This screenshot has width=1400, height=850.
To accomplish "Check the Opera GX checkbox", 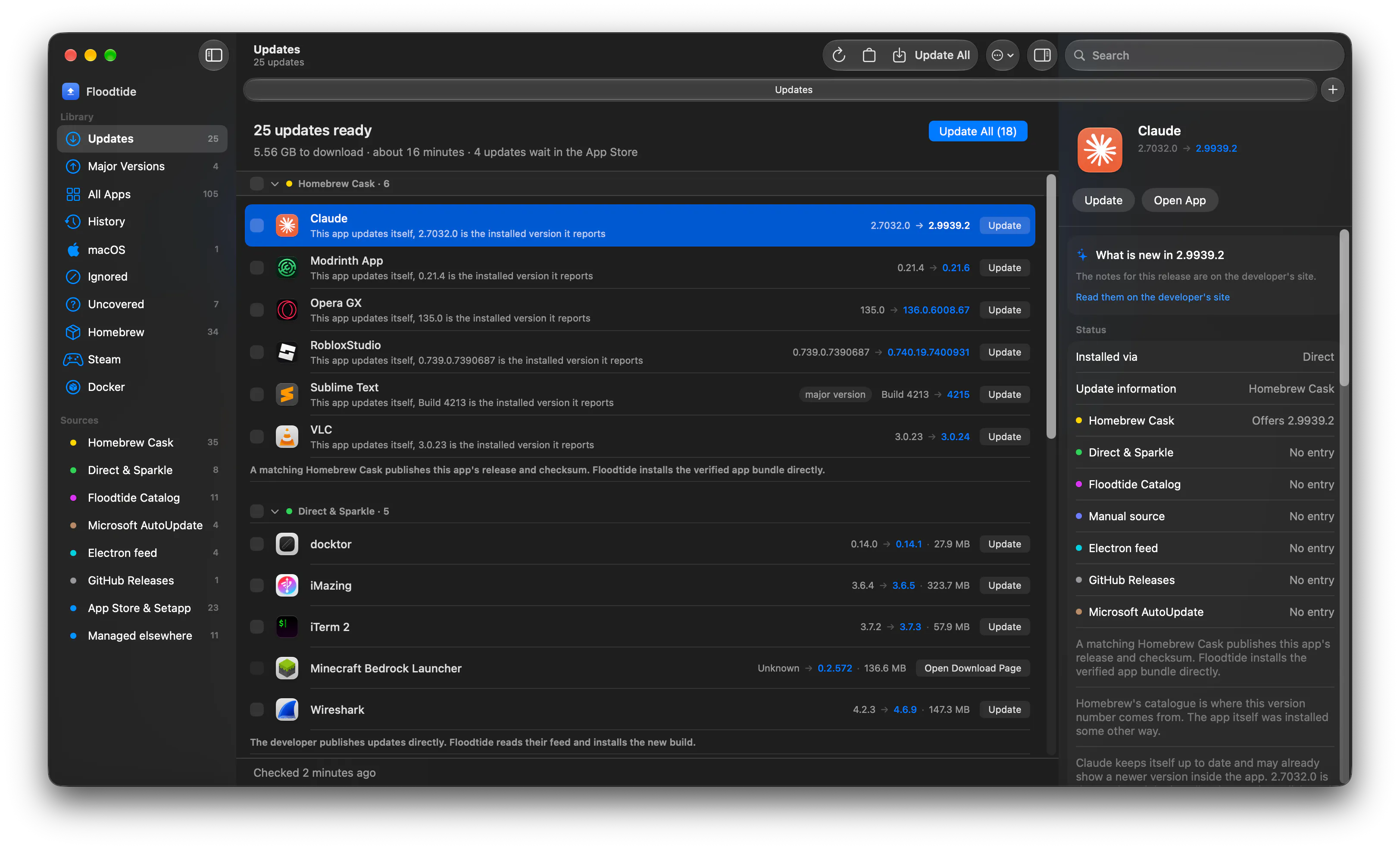I will 257,310.
